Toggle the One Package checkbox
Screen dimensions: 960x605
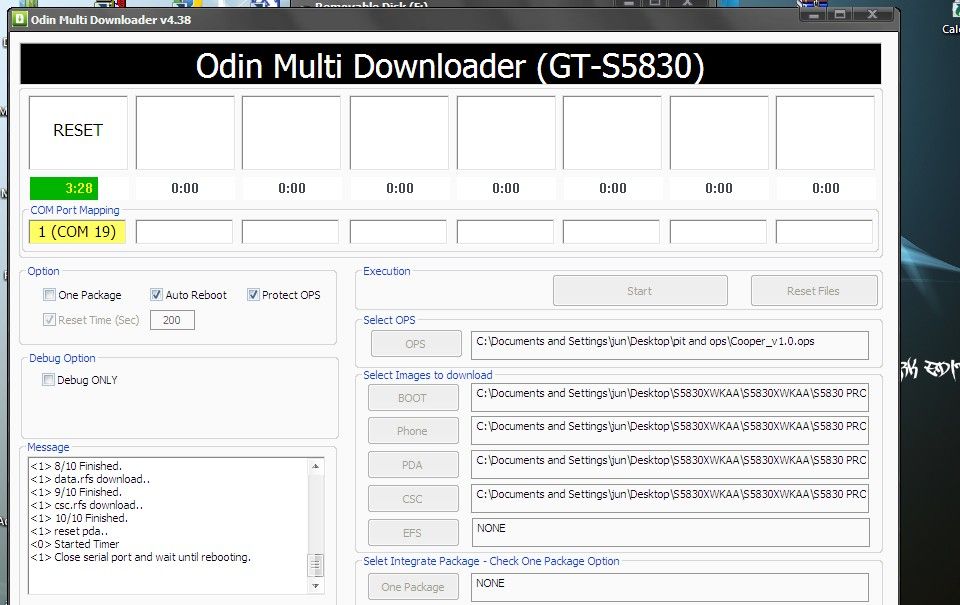[49, 295]
